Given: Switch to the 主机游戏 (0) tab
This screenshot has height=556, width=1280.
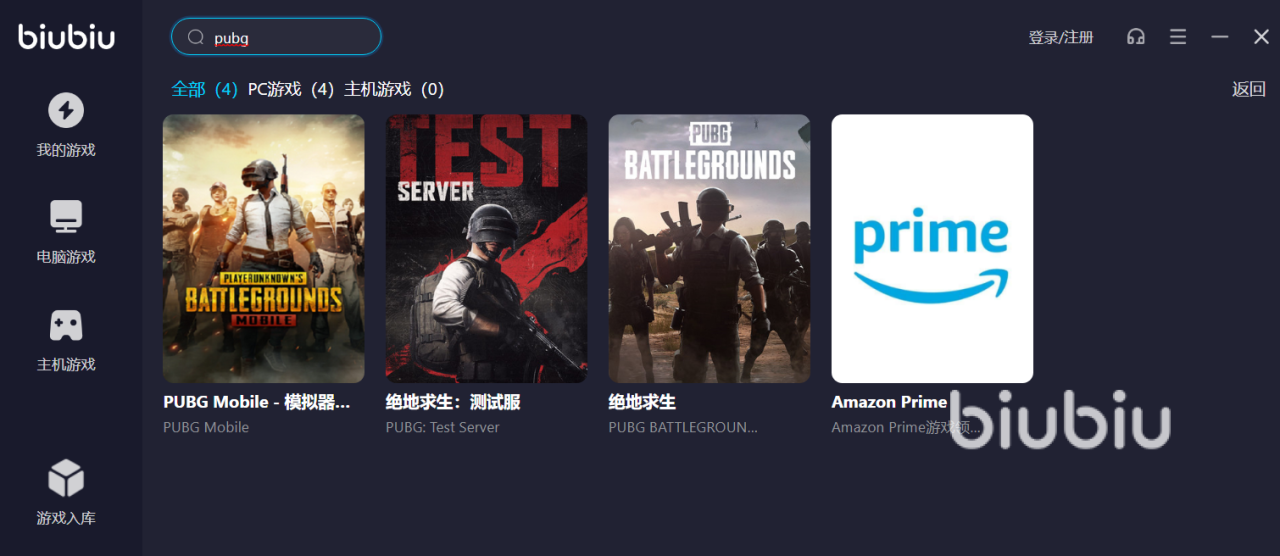Looking at the screenshot, I should [x=394, y=89].
